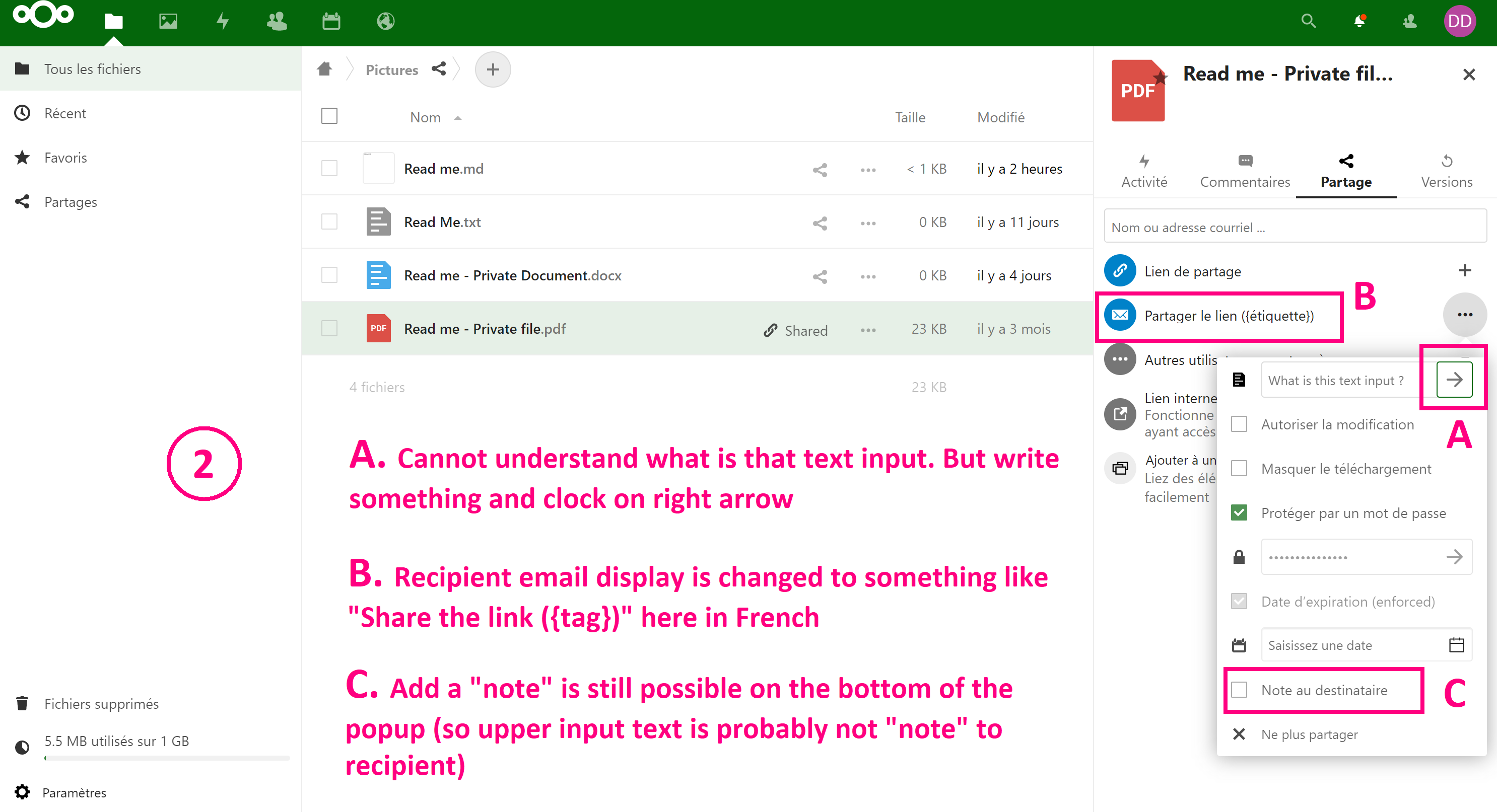Click the storage quota usage bar
The image size is (1497, 812).
point(167,758)
